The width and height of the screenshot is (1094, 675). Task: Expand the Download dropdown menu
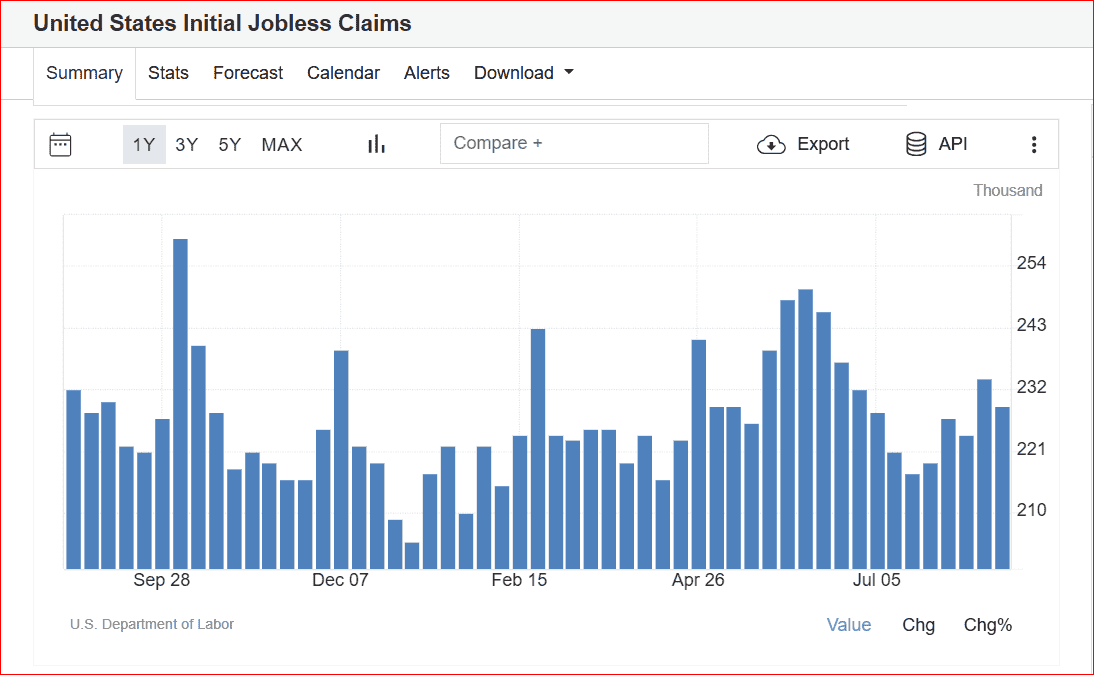[x=523, y=73]
